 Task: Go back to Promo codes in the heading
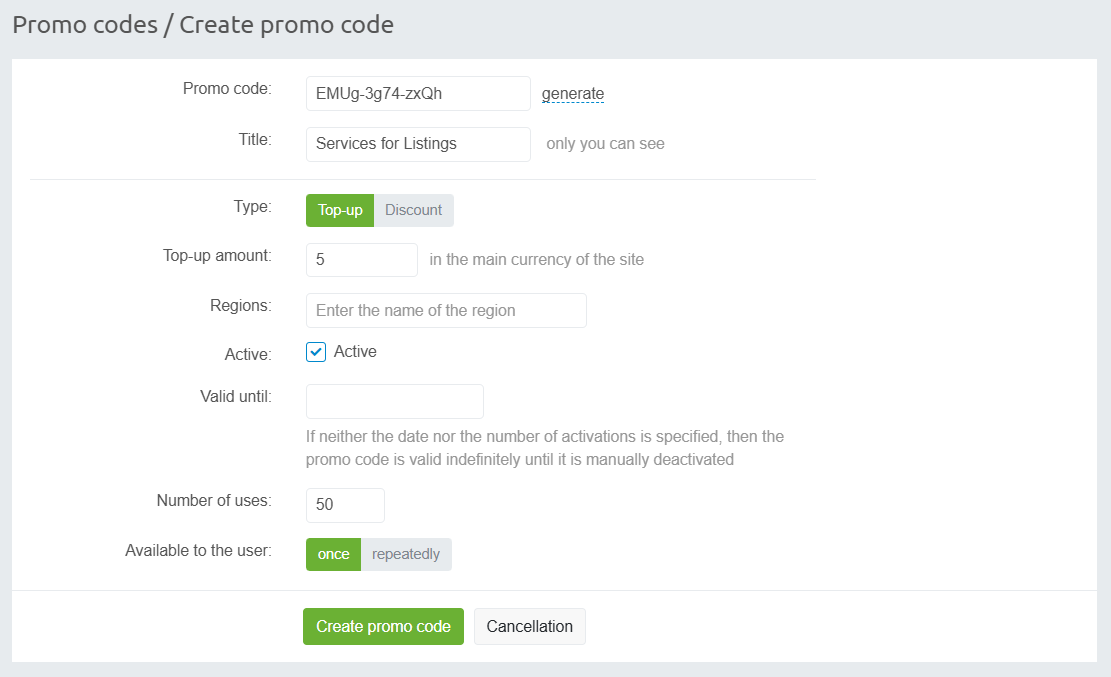85,25
